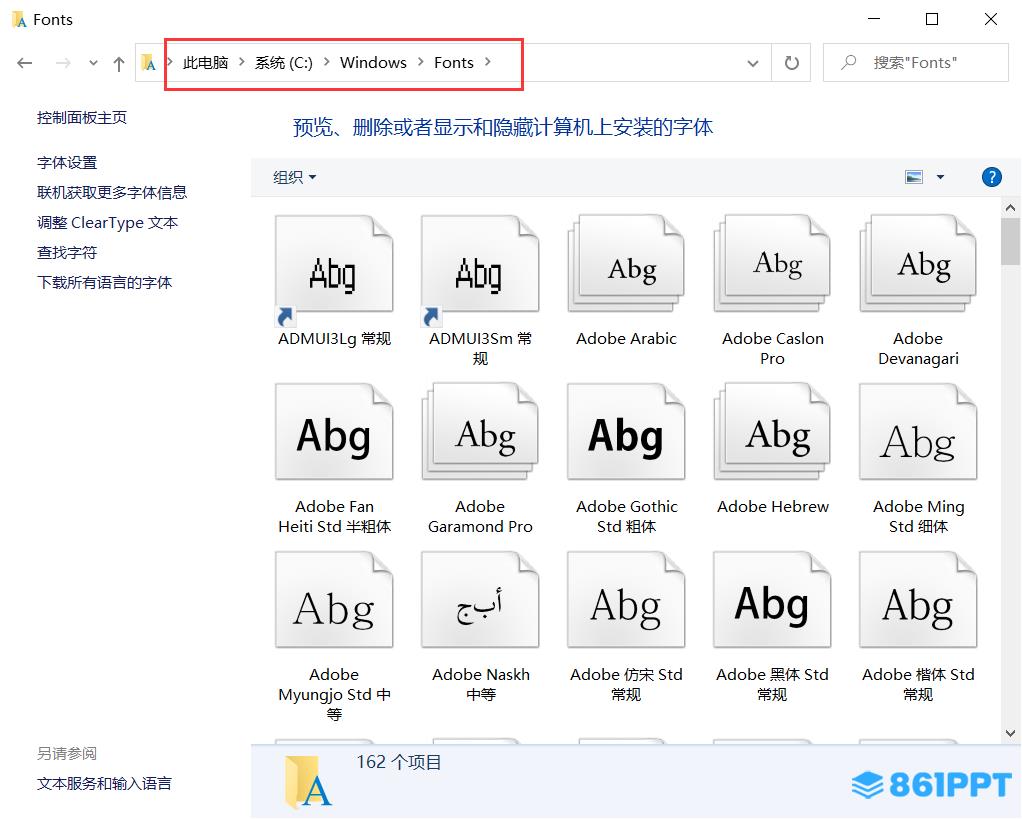Viewport: 1022px width, 819px height.
Task: Click 下载所有语言的字体 link
Action: (105, 283)
